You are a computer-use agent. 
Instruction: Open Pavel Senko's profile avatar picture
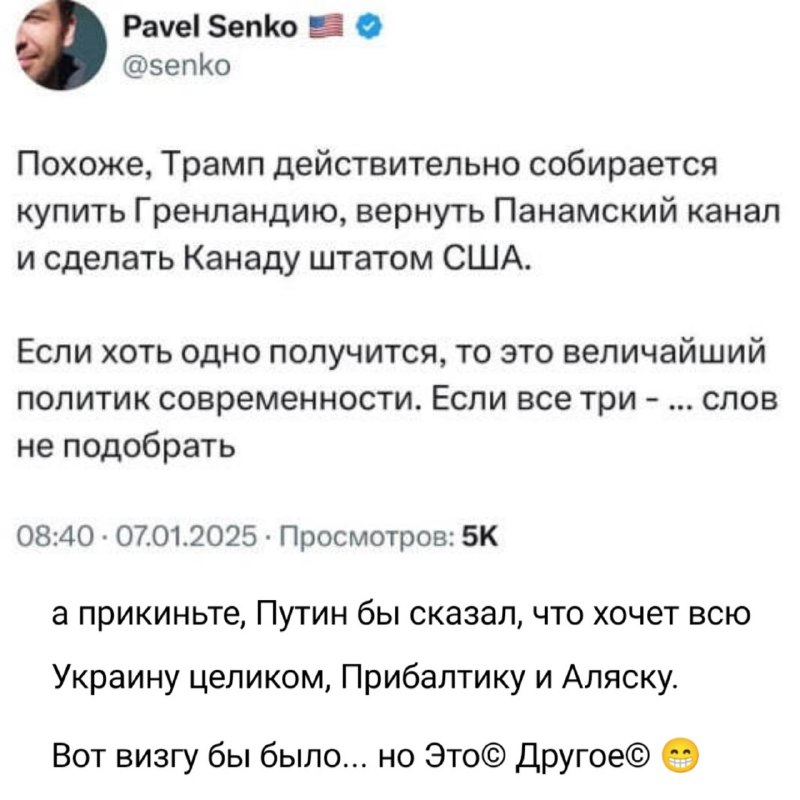60,44
